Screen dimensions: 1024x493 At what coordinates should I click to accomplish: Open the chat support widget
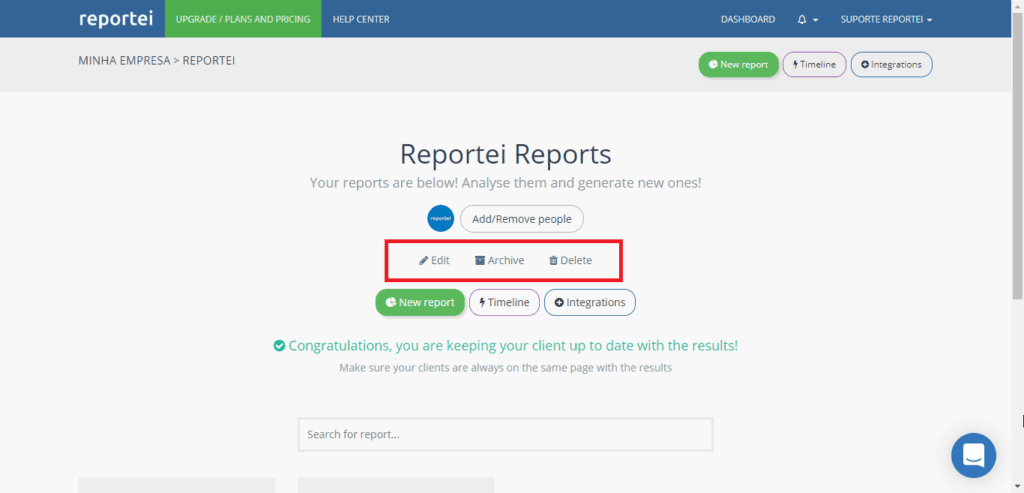(974, 455)
